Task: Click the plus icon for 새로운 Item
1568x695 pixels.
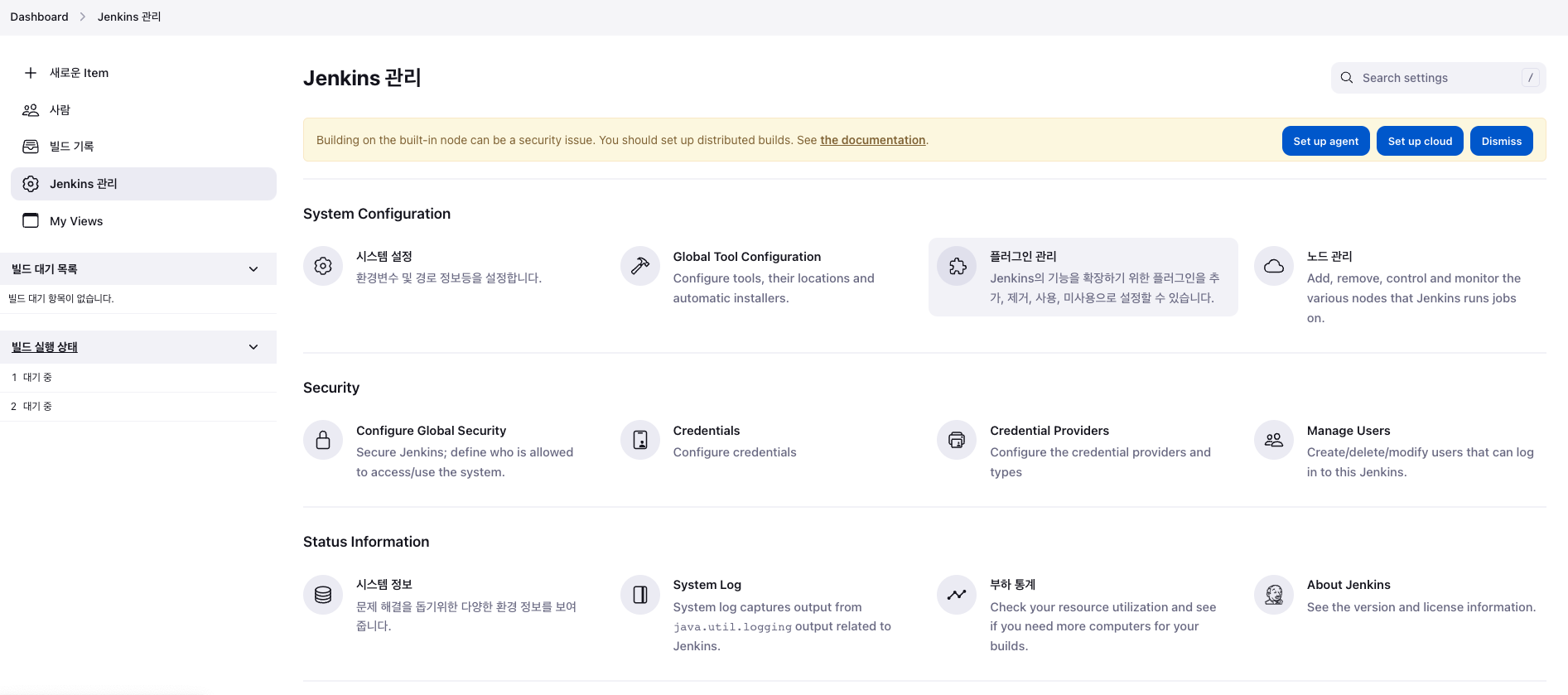Action: (31, 73)
